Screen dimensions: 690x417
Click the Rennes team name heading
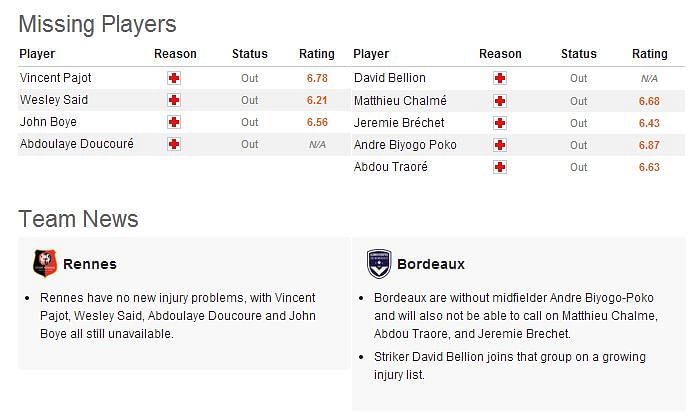(90, 264)
